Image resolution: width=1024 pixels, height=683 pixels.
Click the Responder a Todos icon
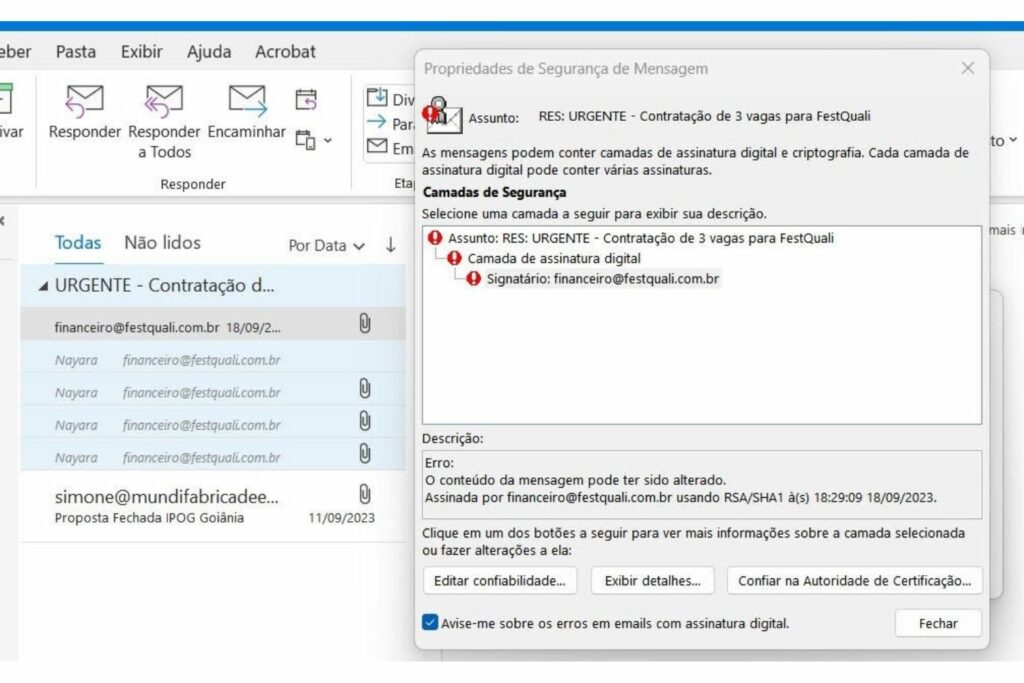164,100
